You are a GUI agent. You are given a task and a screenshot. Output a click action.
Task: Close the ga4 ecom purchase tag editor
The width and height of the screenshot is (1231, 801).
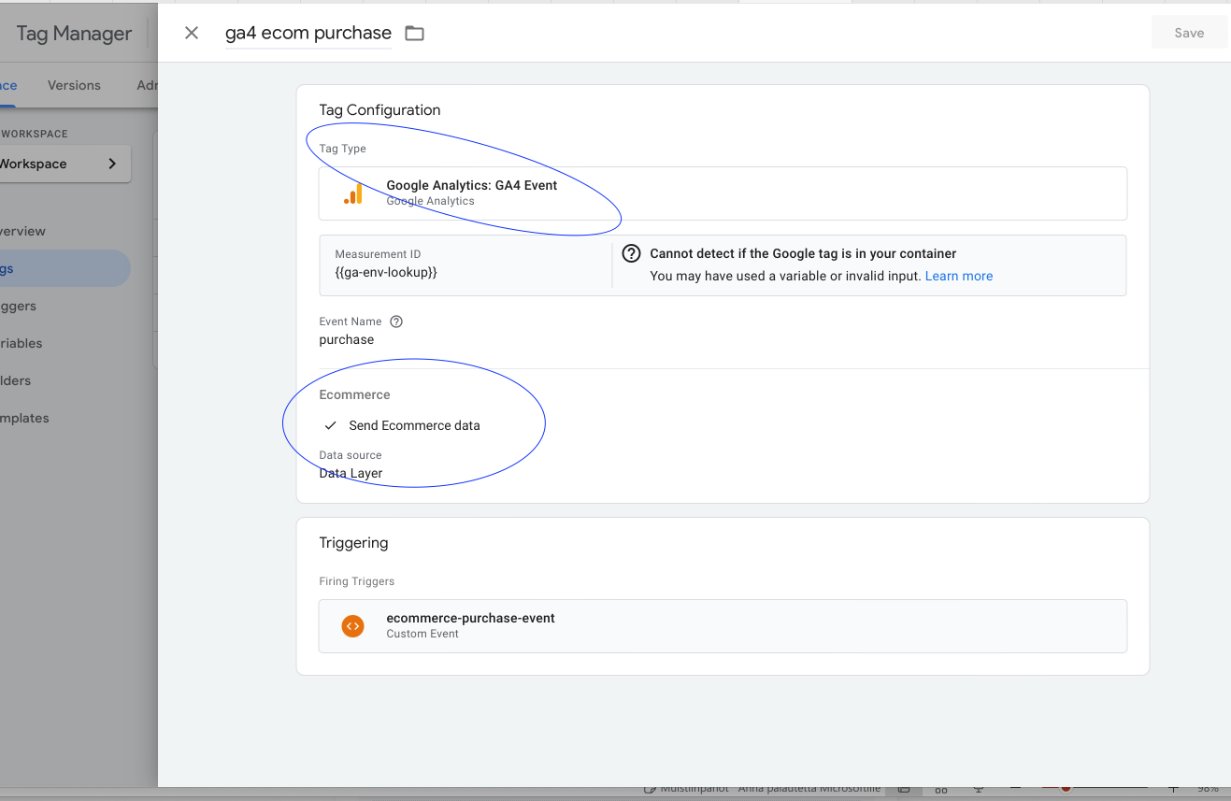pos(192,33)
